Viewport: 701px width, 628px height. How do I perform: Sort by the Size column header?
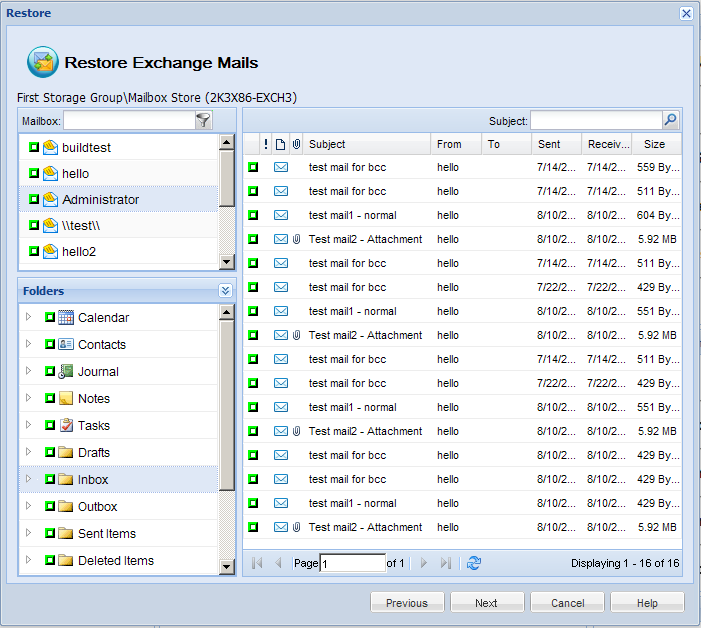(x=657, y=144)
